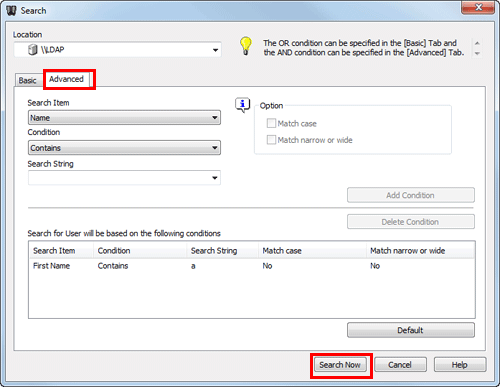
Task: Expand the Condition dropdown showing Contains
Action: pos(124,148)
